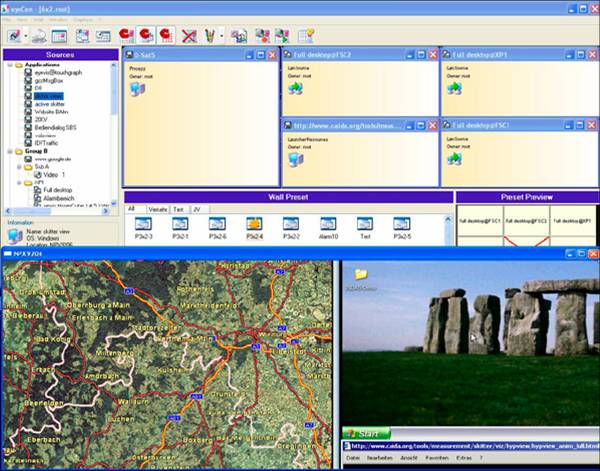Select the 'Website BAhn' source
This screenshot has height=471, width=600.
[51, 112]
